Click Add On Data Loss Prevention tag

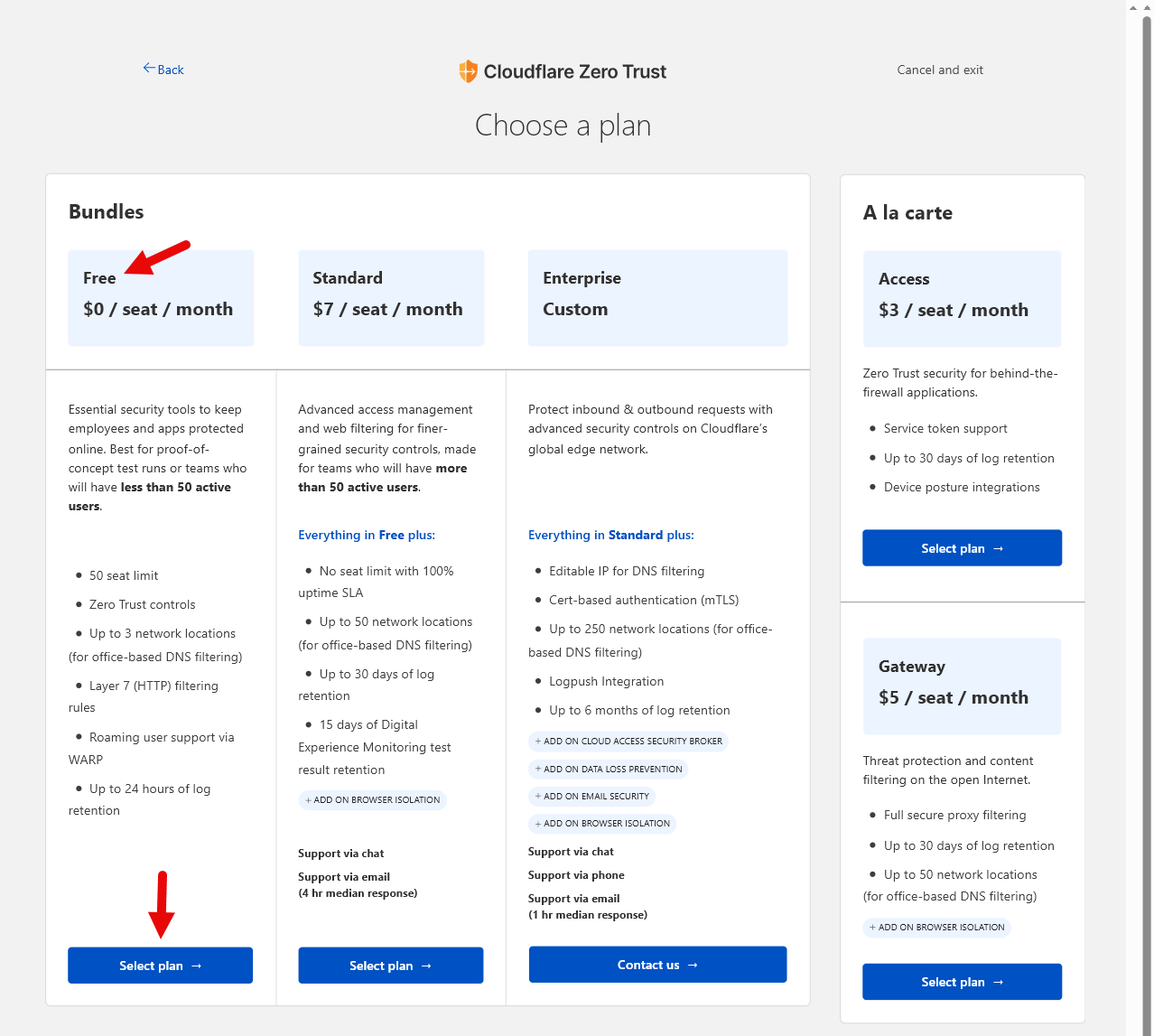(608, 770)
